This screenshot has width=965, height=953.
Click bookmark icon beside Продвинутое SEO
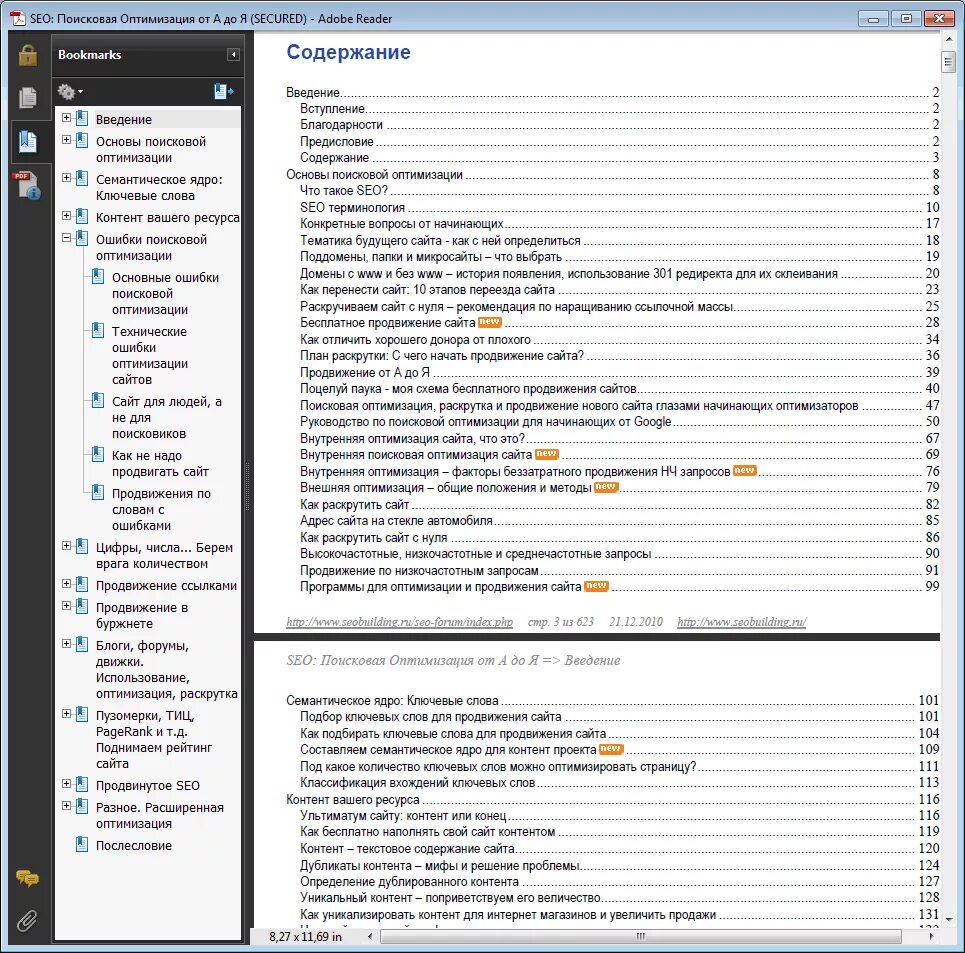pyautogui.click(x=82, y=784)
